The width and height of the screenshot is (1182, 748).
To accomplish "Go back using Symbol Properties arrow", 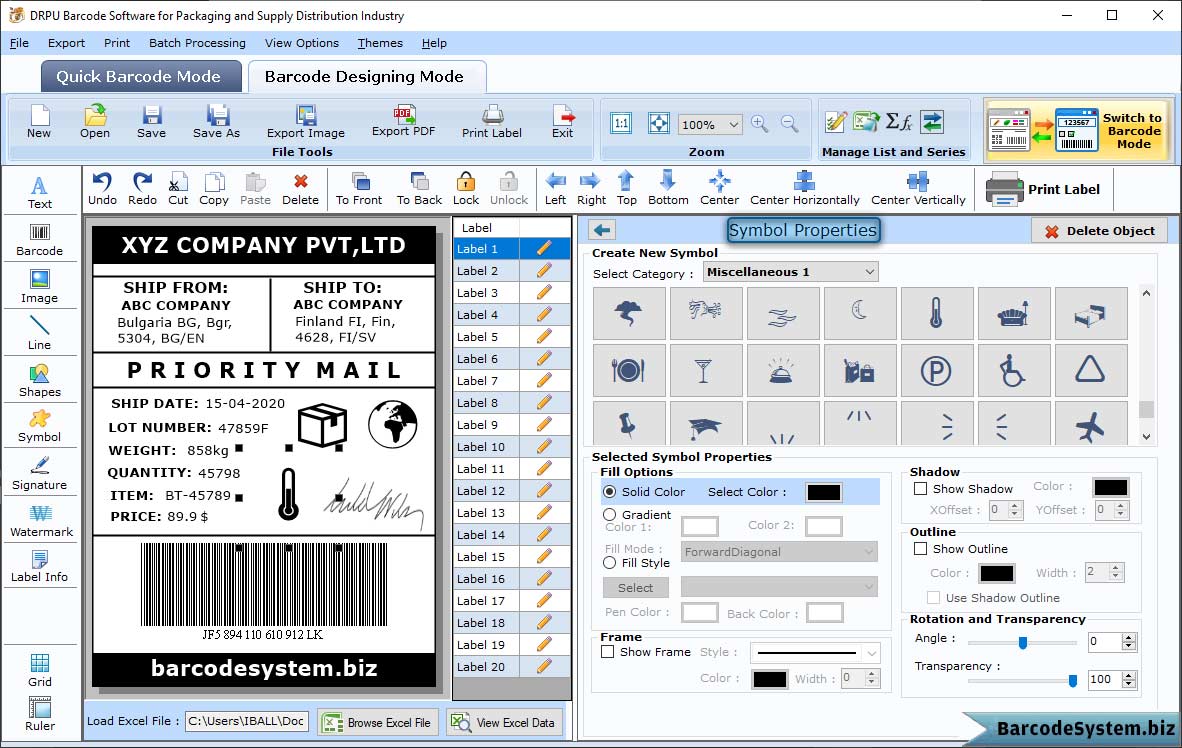I will tap(602, 230).
